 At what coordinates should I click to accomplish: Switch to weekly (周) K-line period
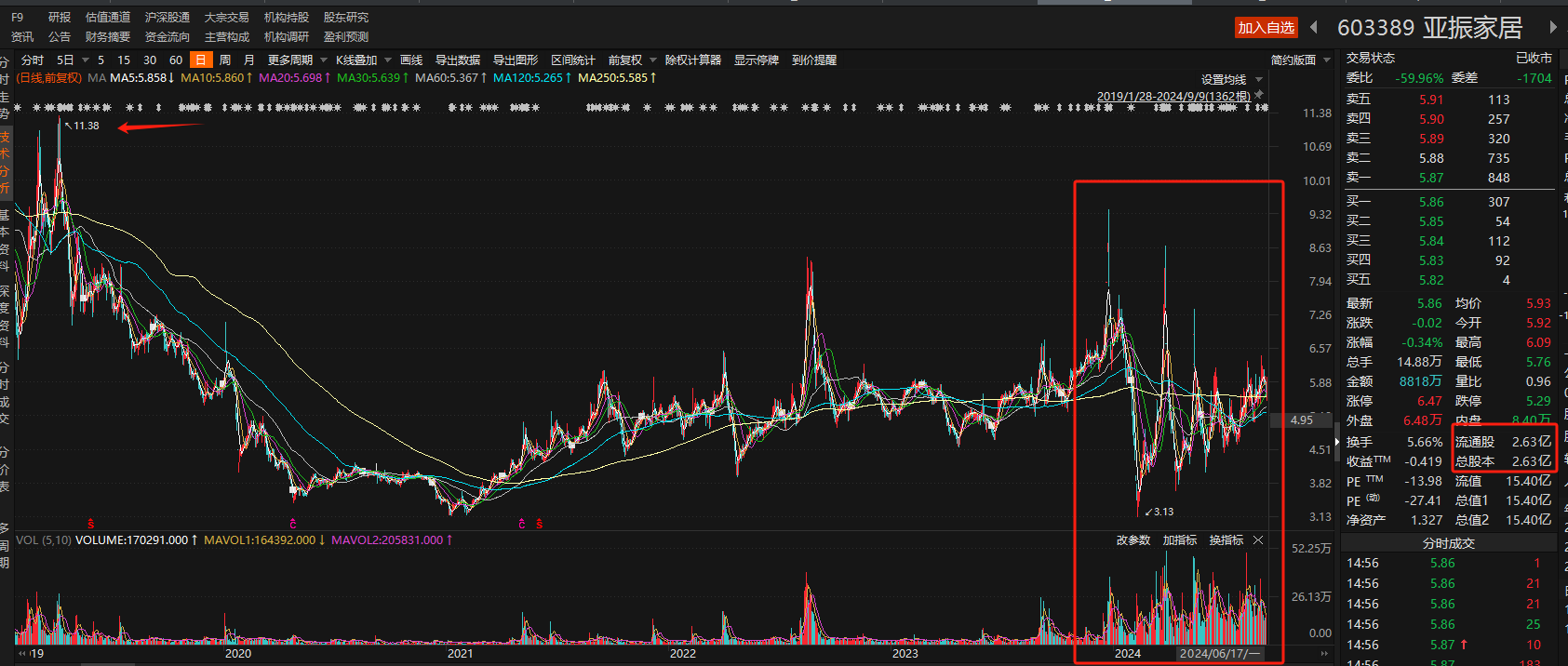[224, 60]
